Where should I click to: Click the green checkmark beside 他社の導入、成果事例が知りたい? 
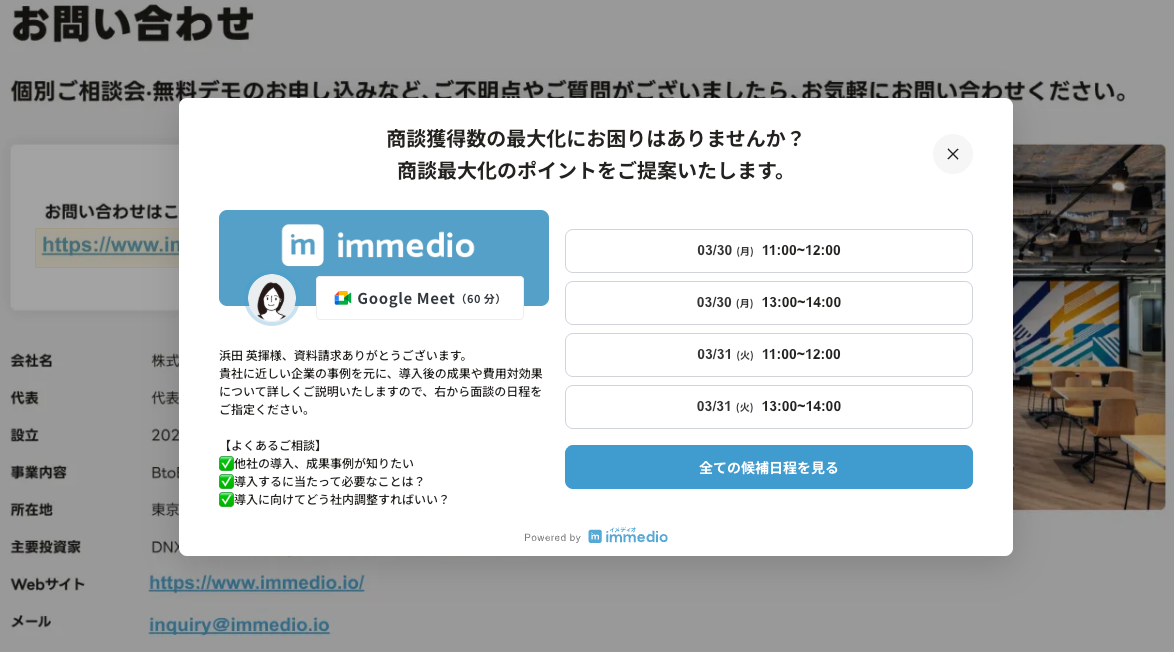click(x=226, y=464)
